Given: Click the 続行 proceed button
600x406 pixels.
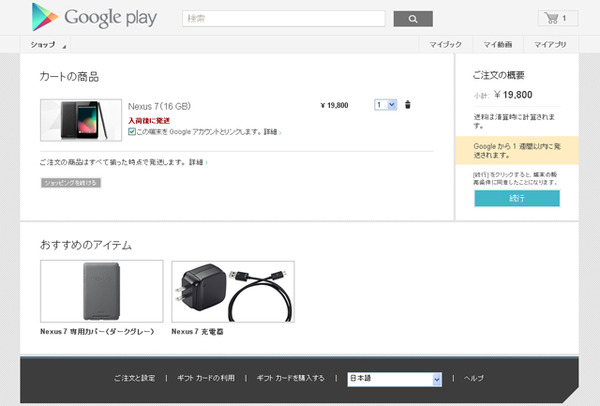Looking at the screenshot, I should pos(517,198).
